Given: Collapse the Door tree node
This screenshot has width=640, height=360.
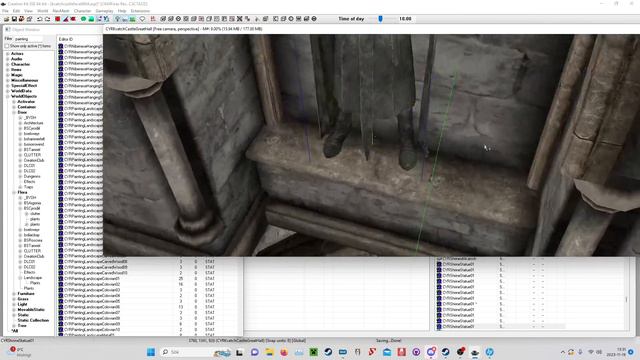Looking at the screenshot, I should 14,112.
